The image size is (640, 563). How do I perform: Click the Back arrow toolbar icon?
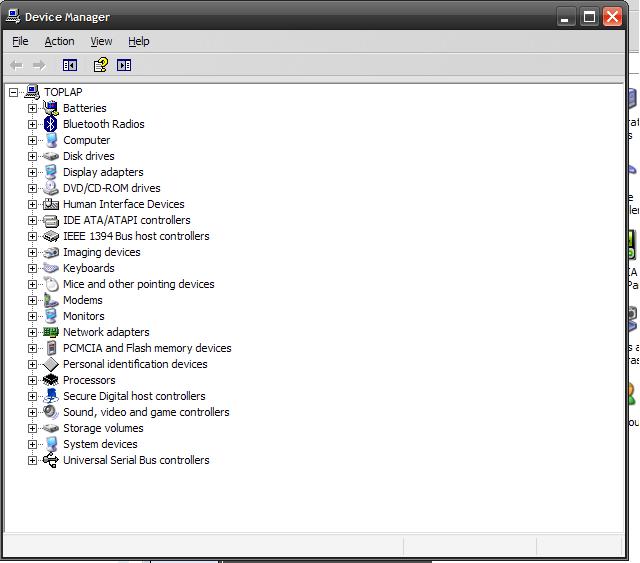click(x=17, y=65)
